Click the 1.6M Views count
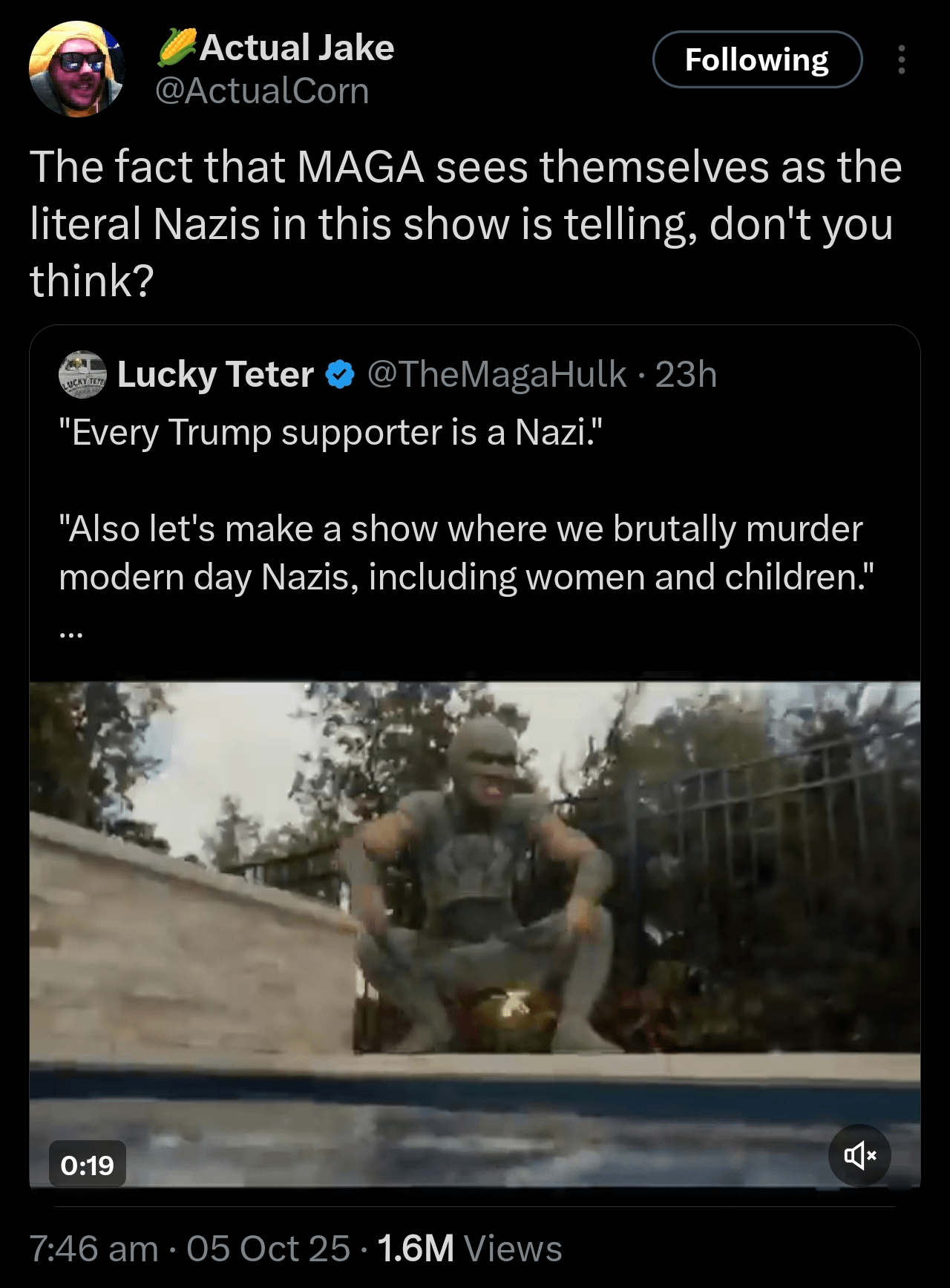The height and width of the screenshot is (1288, 950). pyautogui.click(x=470, y=1249)
